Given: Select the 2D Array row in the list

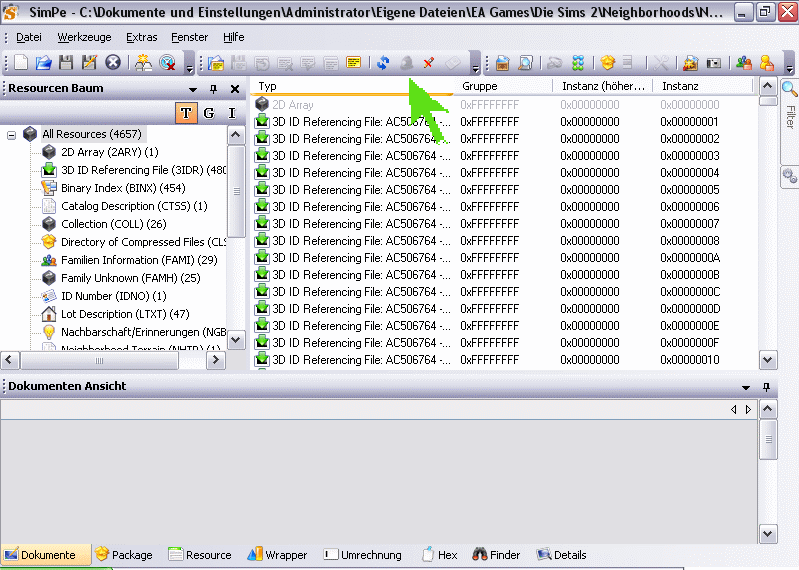Looking at the screenshot, I should [293, 105].
